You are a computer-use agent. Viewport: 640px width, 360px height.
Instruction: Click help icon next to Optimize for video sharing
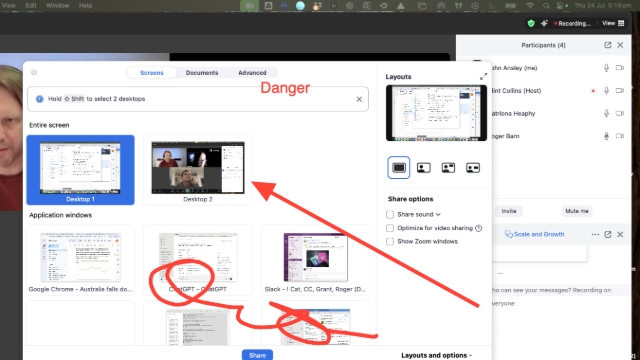478,228
